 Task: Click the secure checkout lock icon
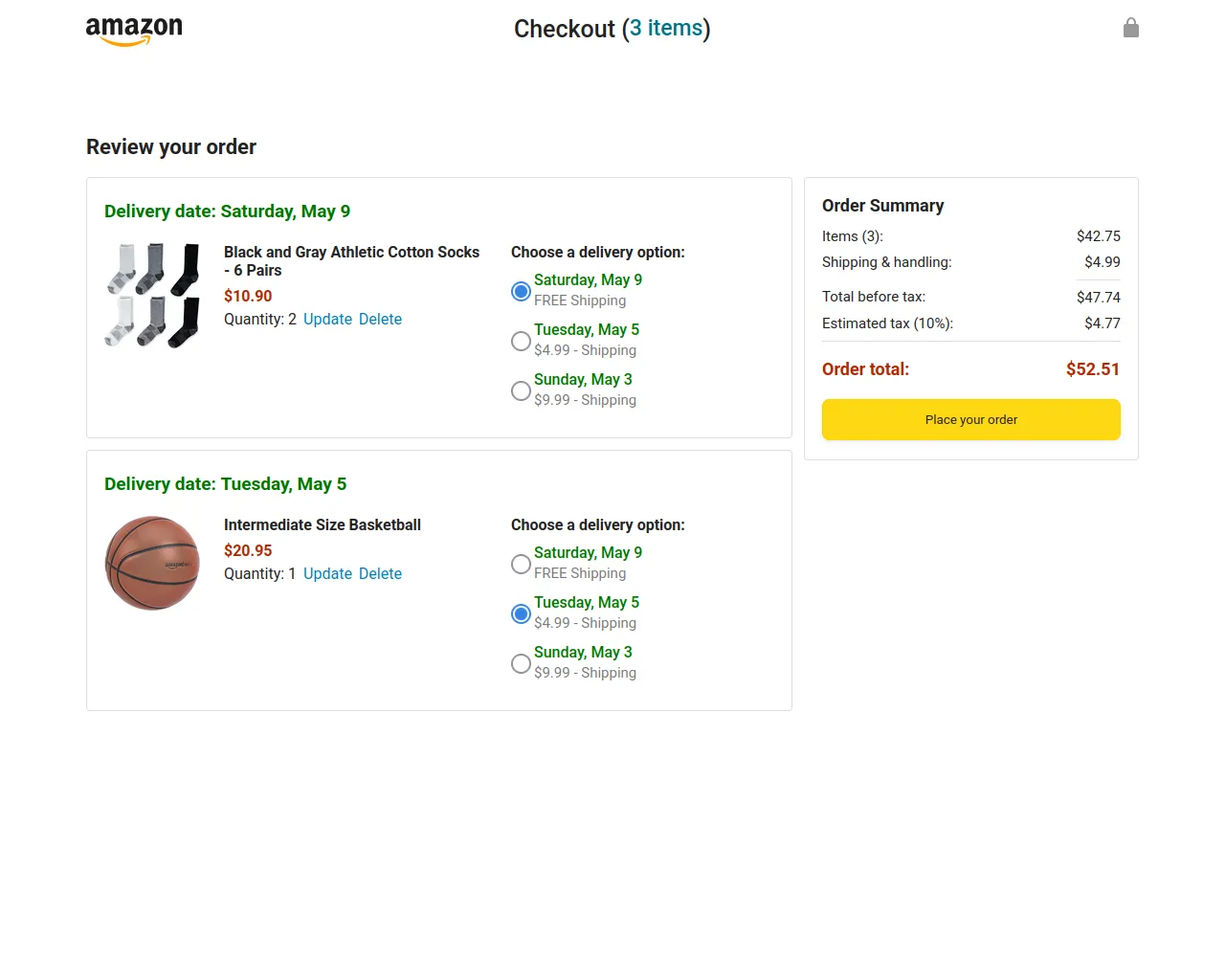click(1130, 28)
